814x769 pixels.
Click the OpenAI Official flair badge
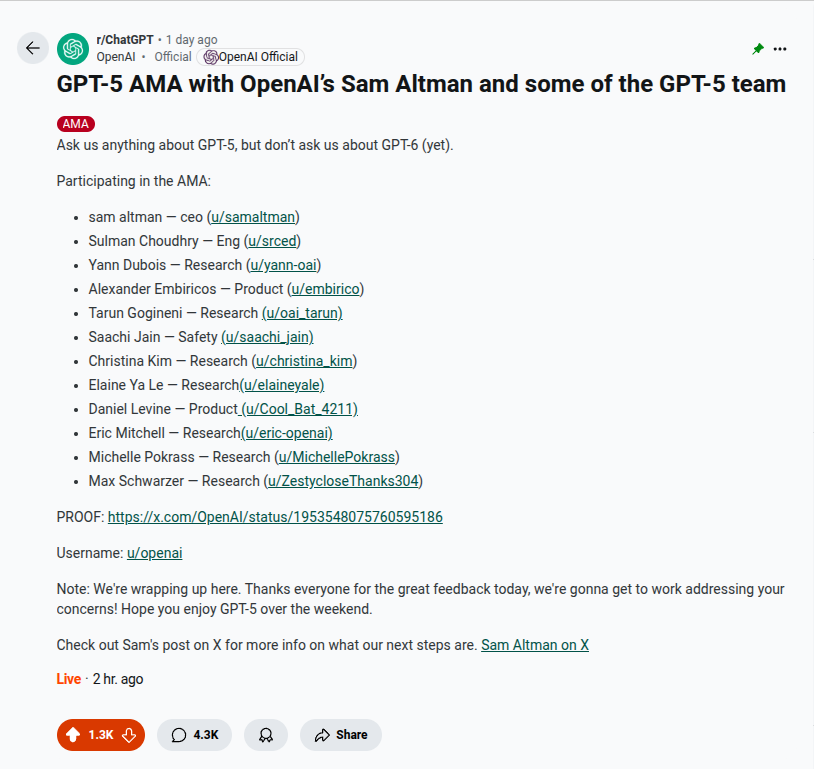click(x=252, y=57)
